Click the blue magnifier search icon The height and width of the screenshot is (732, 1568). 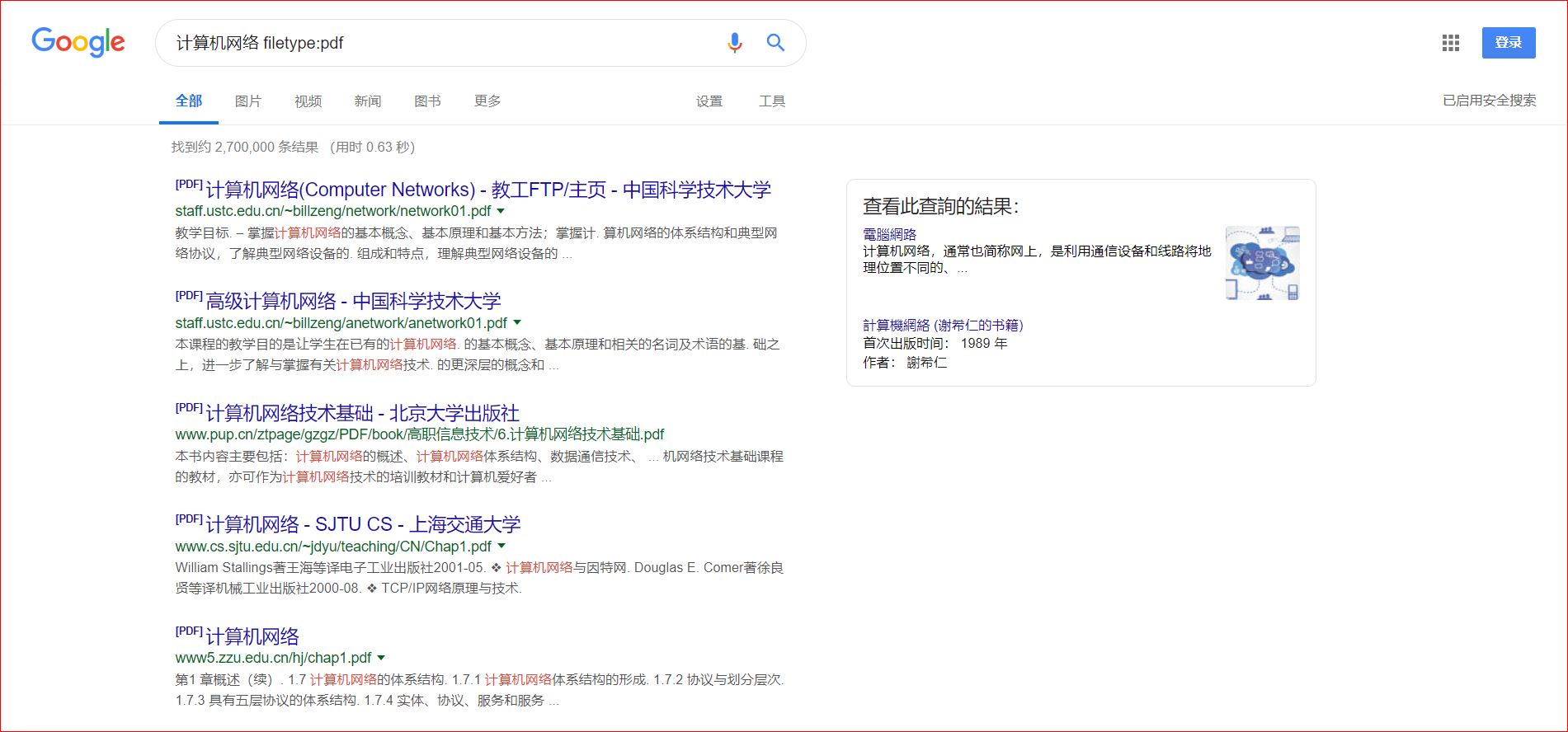(775, 43)
